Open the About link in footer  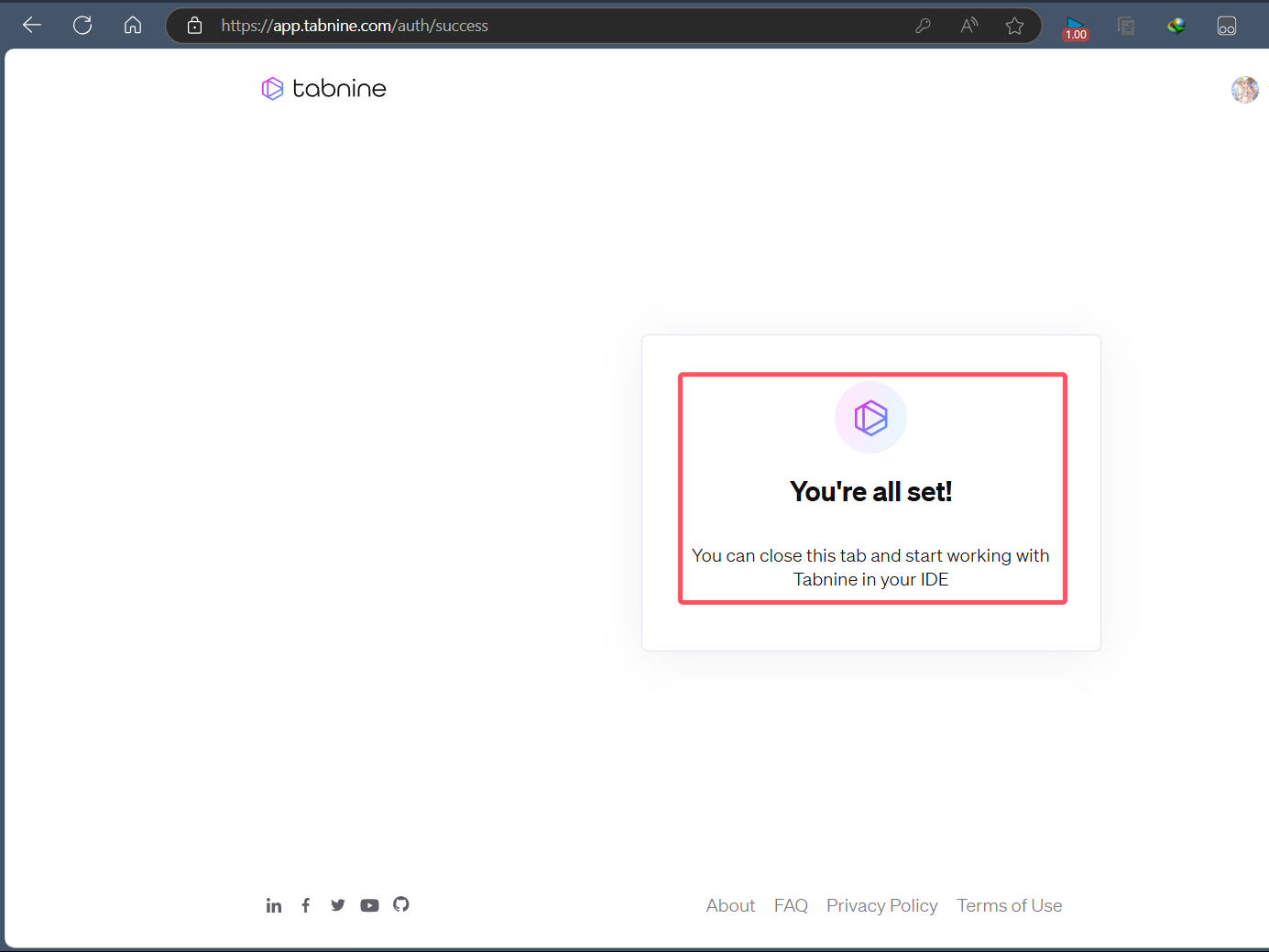click(x=730, y=905)
